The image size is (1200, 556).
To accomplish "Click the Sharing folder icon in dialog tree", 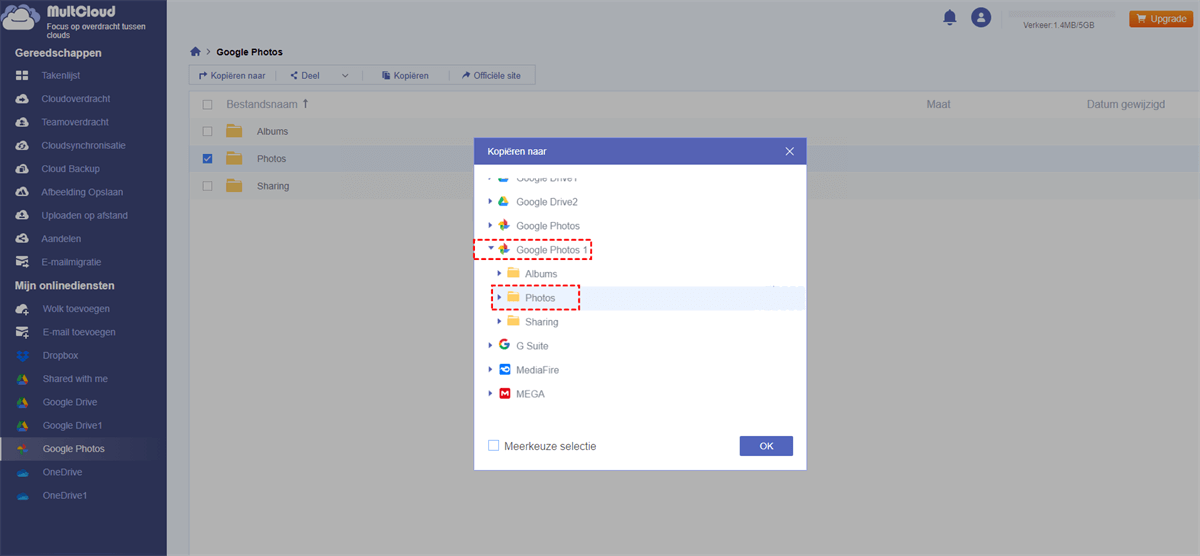I will pyautogui.click(x=513, y=322).
